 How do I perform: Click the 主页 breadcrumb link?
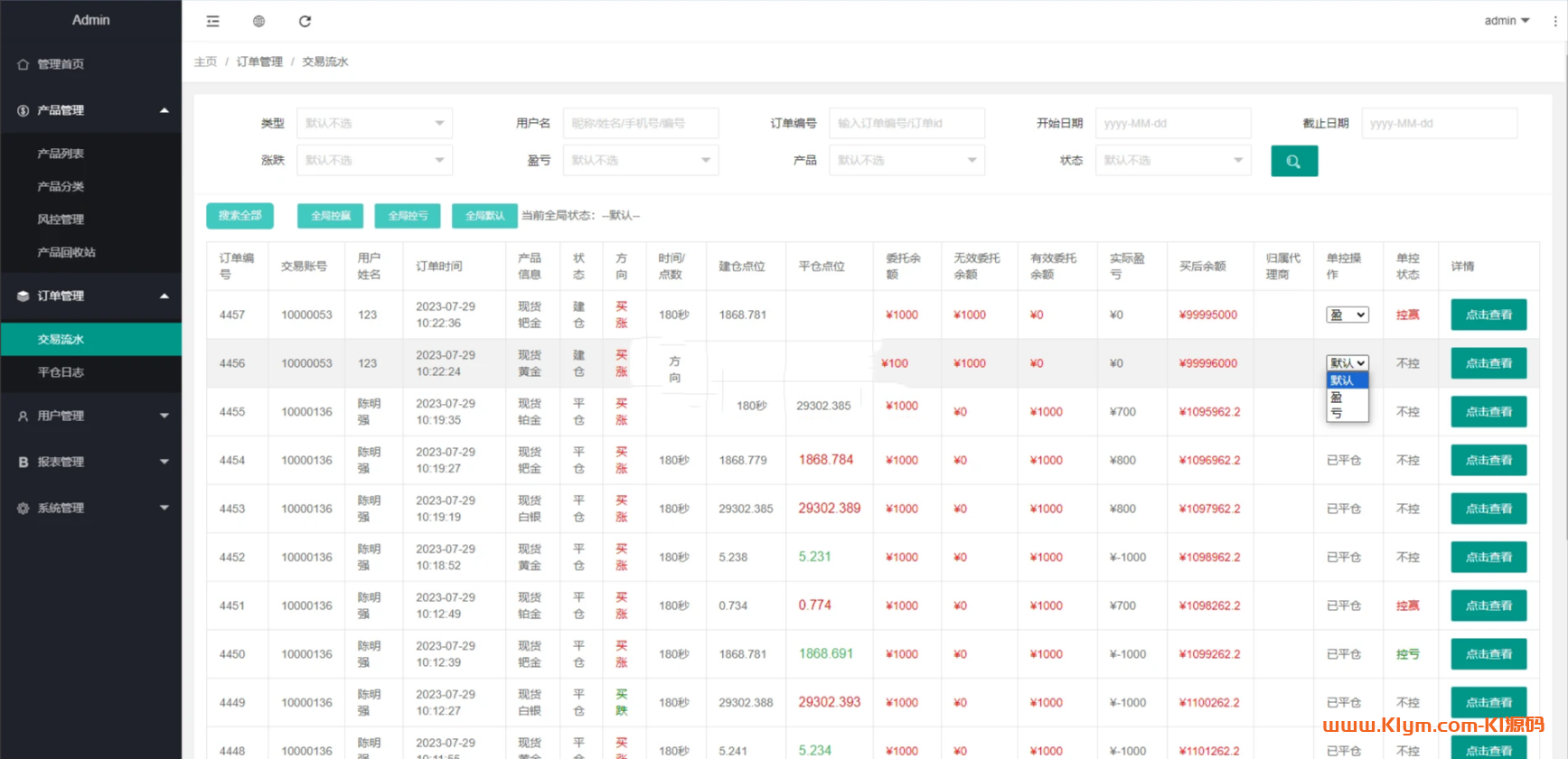205,61
